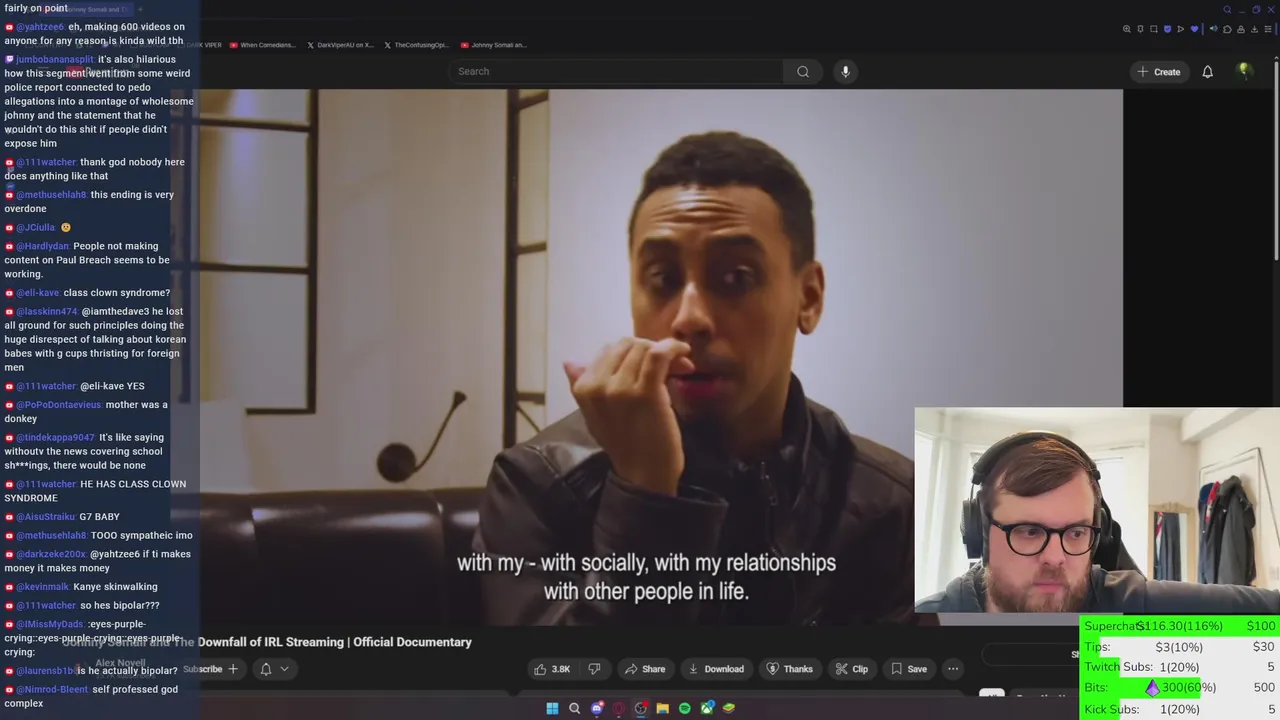Click the browser pin toolbar icon

tap(1140, 29)
